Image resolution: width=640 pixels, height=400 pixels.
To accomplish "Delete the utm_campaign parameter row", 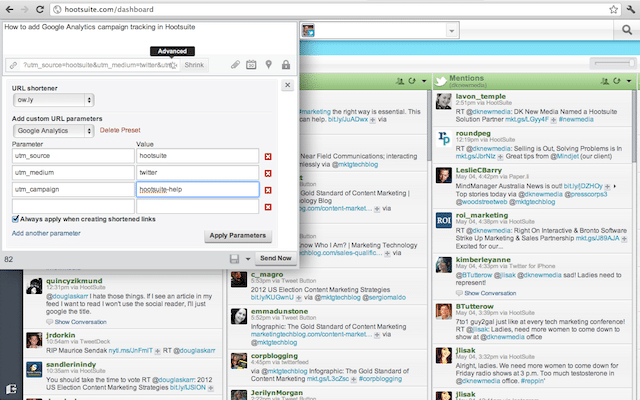I will click(268, 190).
